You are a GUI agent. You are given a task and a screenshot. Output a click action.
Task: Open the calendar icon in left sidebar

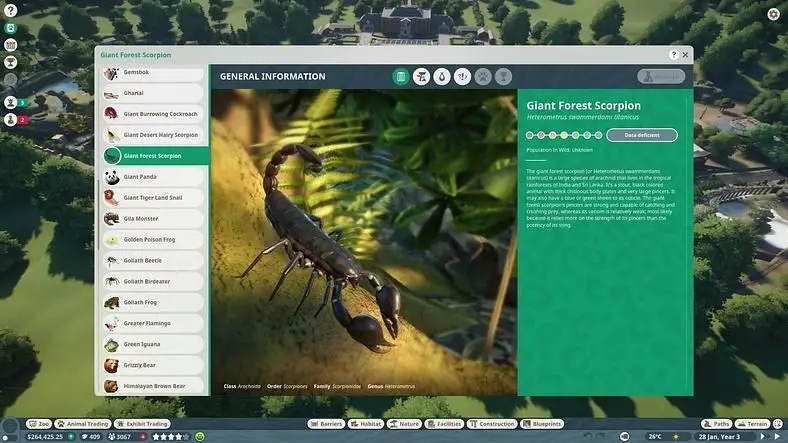point(11,45)
